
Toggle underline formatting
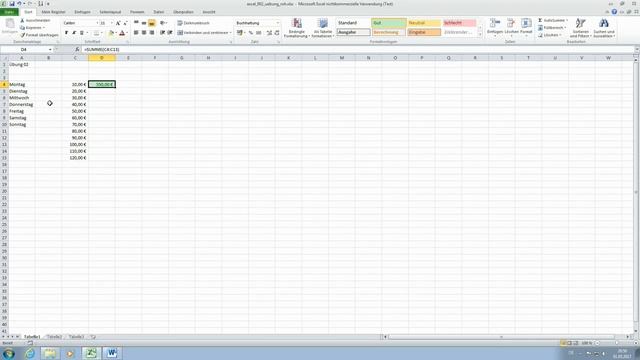(82, 33)
